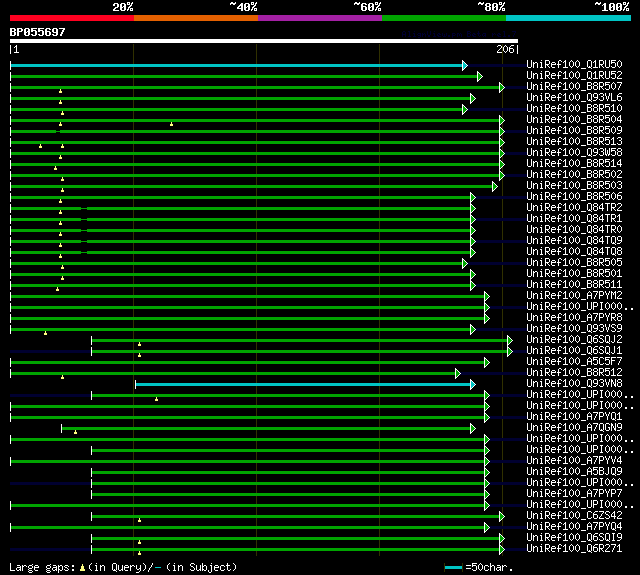
Task: Select the BP055697 query name
Action: click(x=38, y=32)
